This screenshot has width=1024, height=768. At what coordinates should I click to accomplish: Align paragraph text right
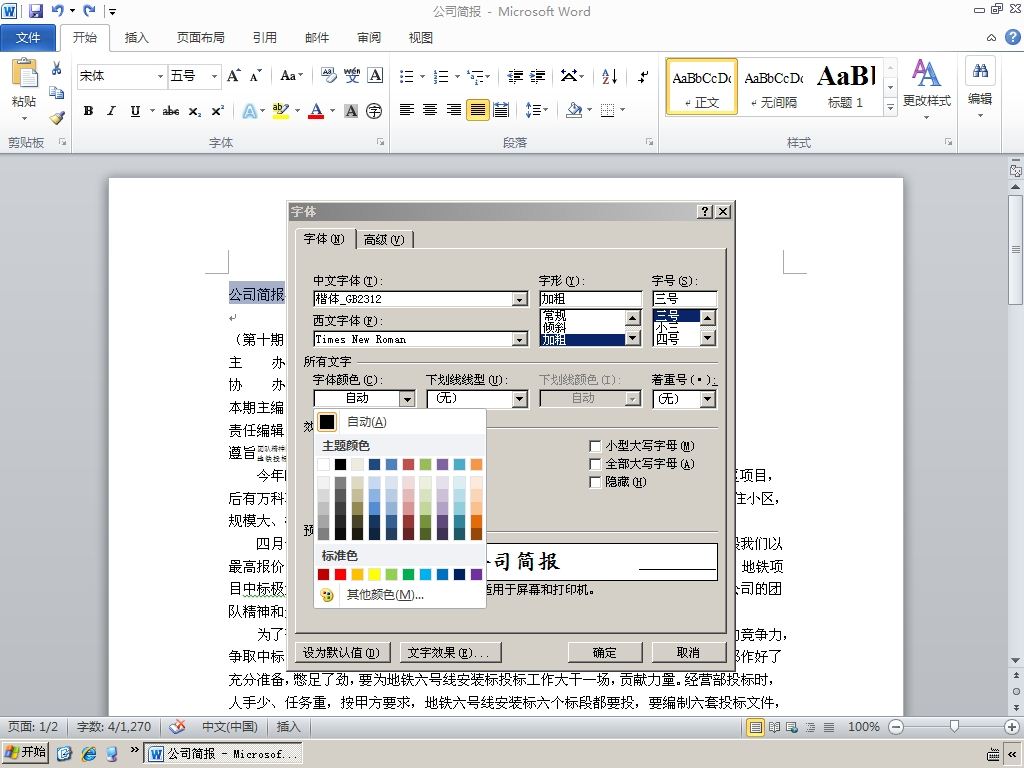(x=454, y=110)
